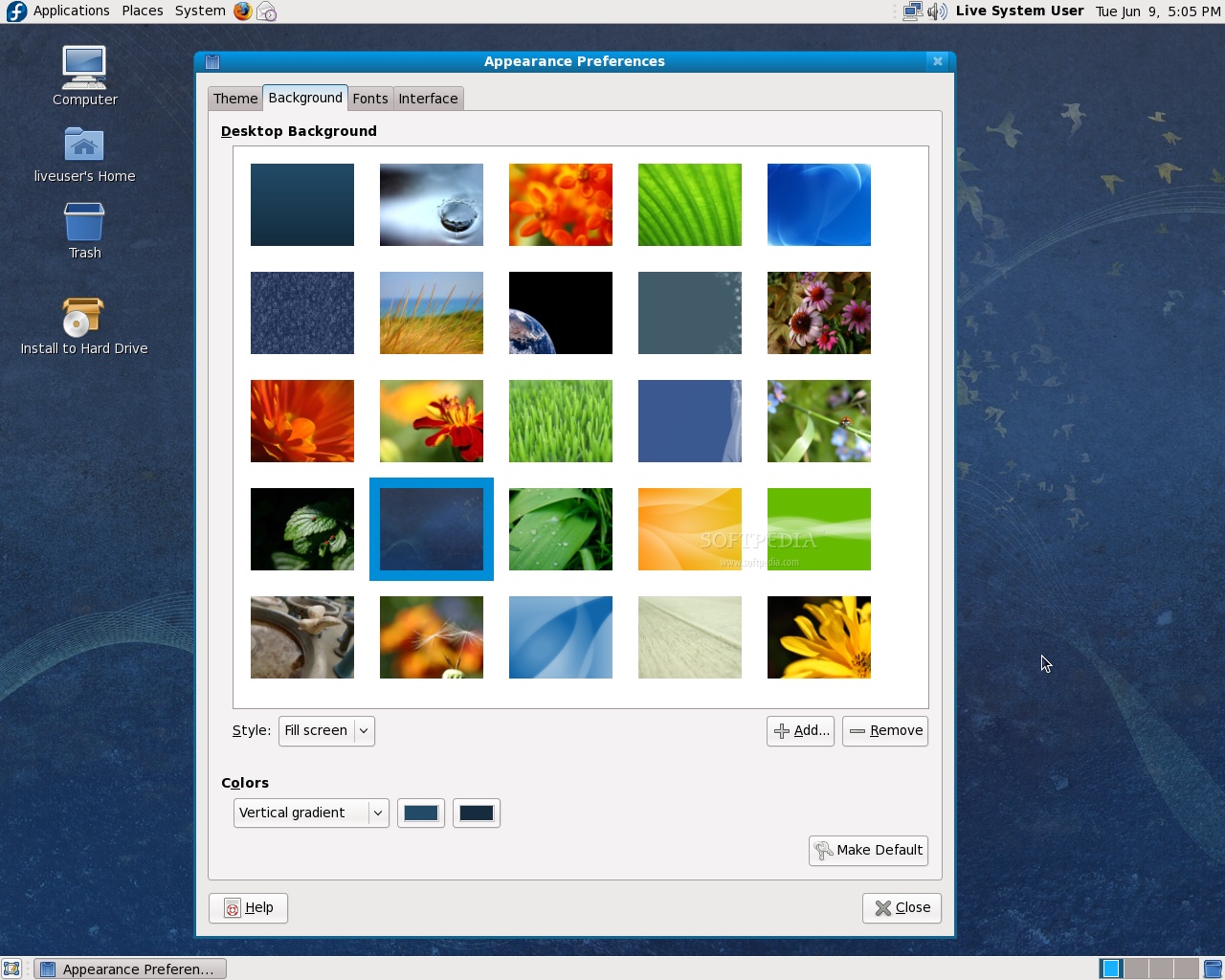Select the water droplet splash wallpaper
Image resolution: width=1225 pixels, height=980 pixels.
[x=432, y=205]
